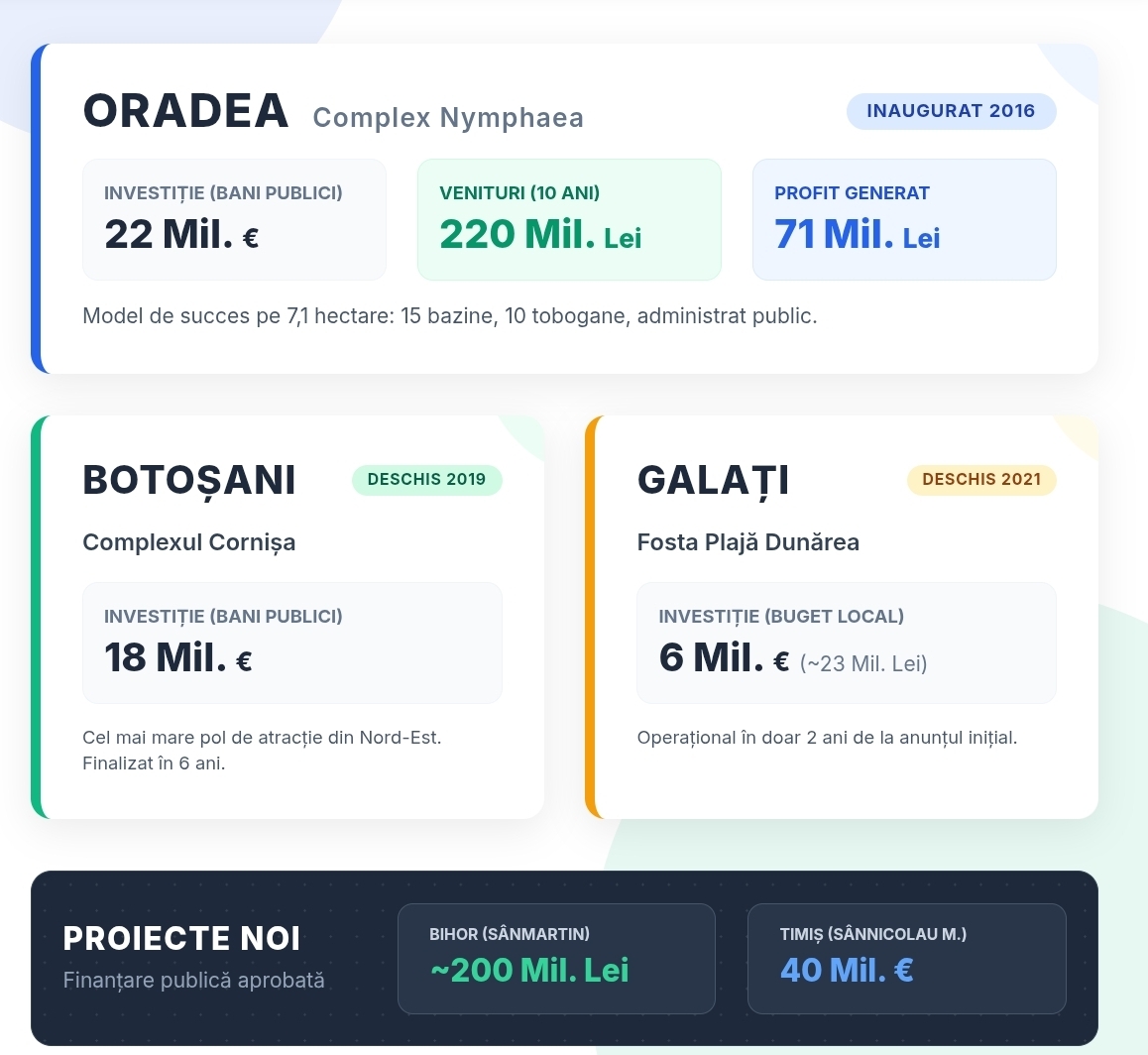This screenshot has height=1055, width=1148.
Task: Open the 18 Mil. € investment box
Action: (292, 643)
